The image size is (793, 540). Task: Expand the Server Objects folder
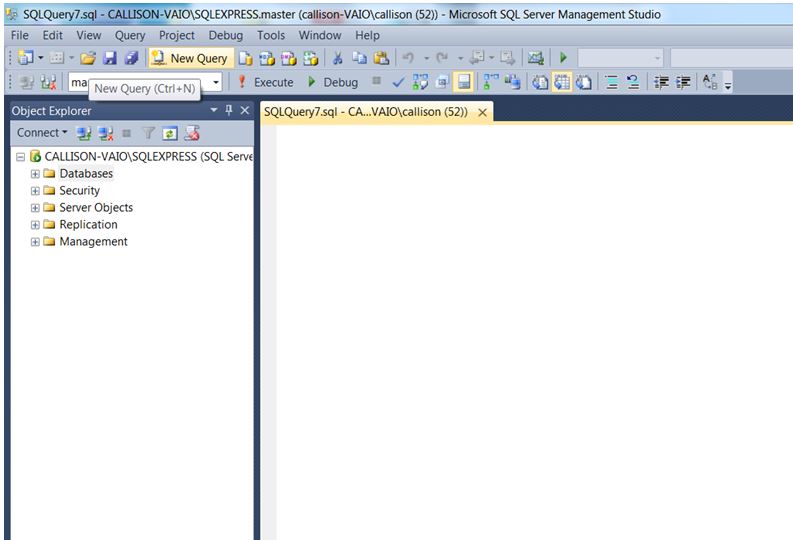click(x=35, y=208)
